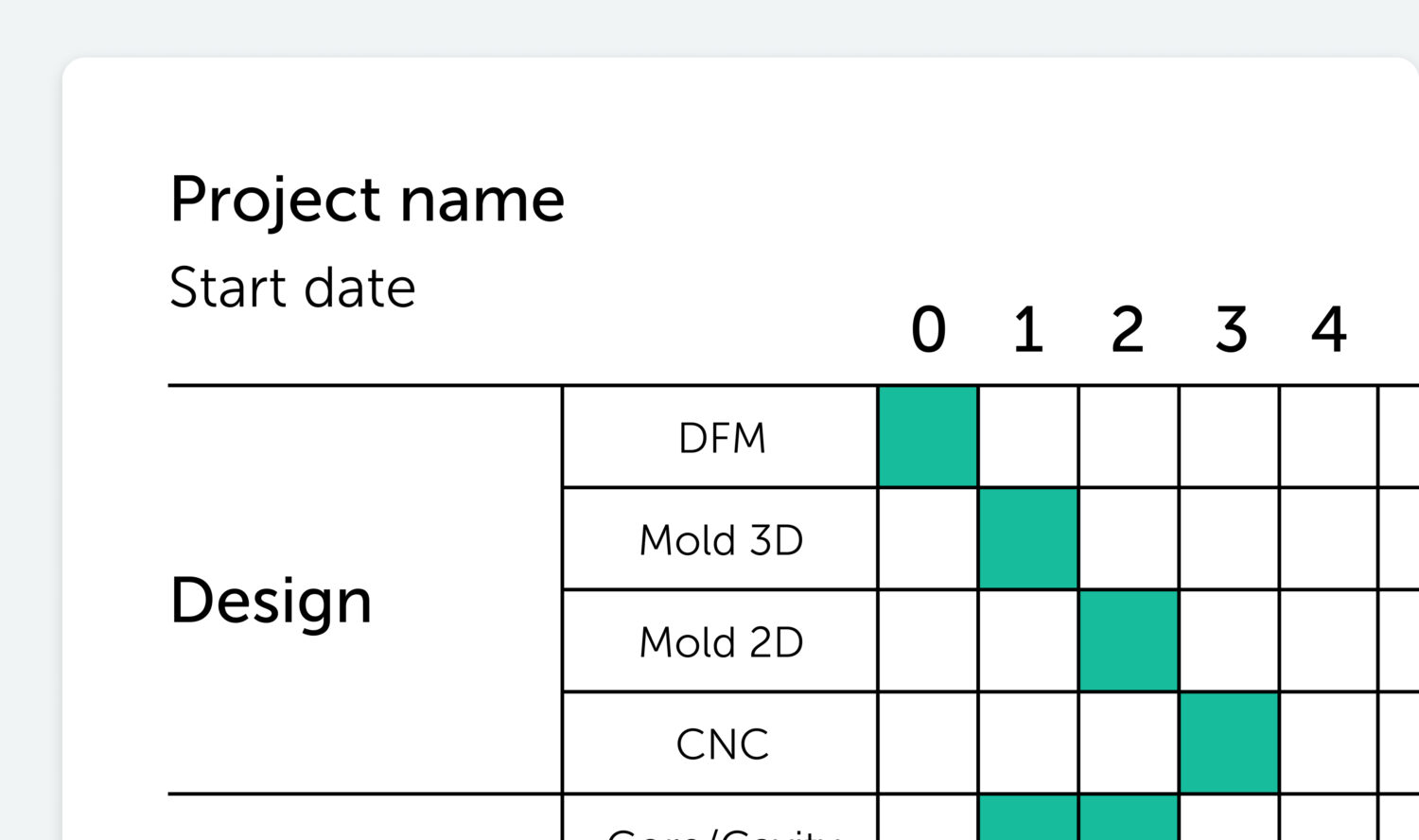Select empty CNC cell under week 4

[x=1329, y=744]
